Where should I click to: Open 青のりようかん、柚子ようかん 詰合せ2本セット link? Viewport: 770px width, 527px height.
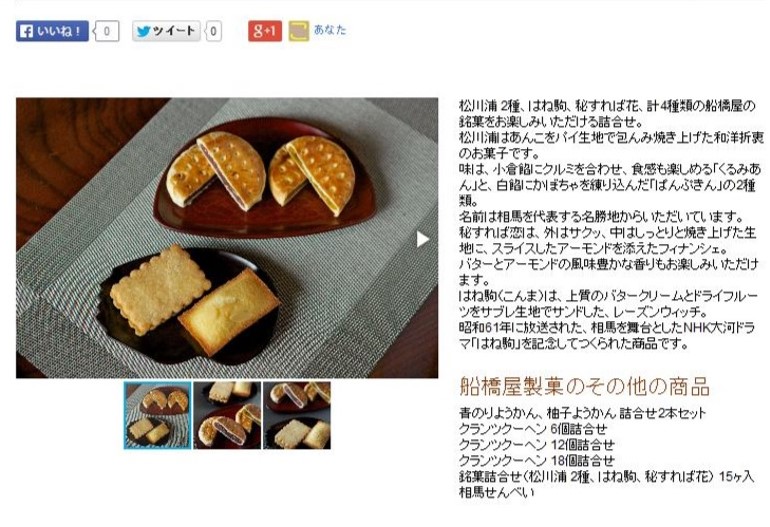[582, 413]
